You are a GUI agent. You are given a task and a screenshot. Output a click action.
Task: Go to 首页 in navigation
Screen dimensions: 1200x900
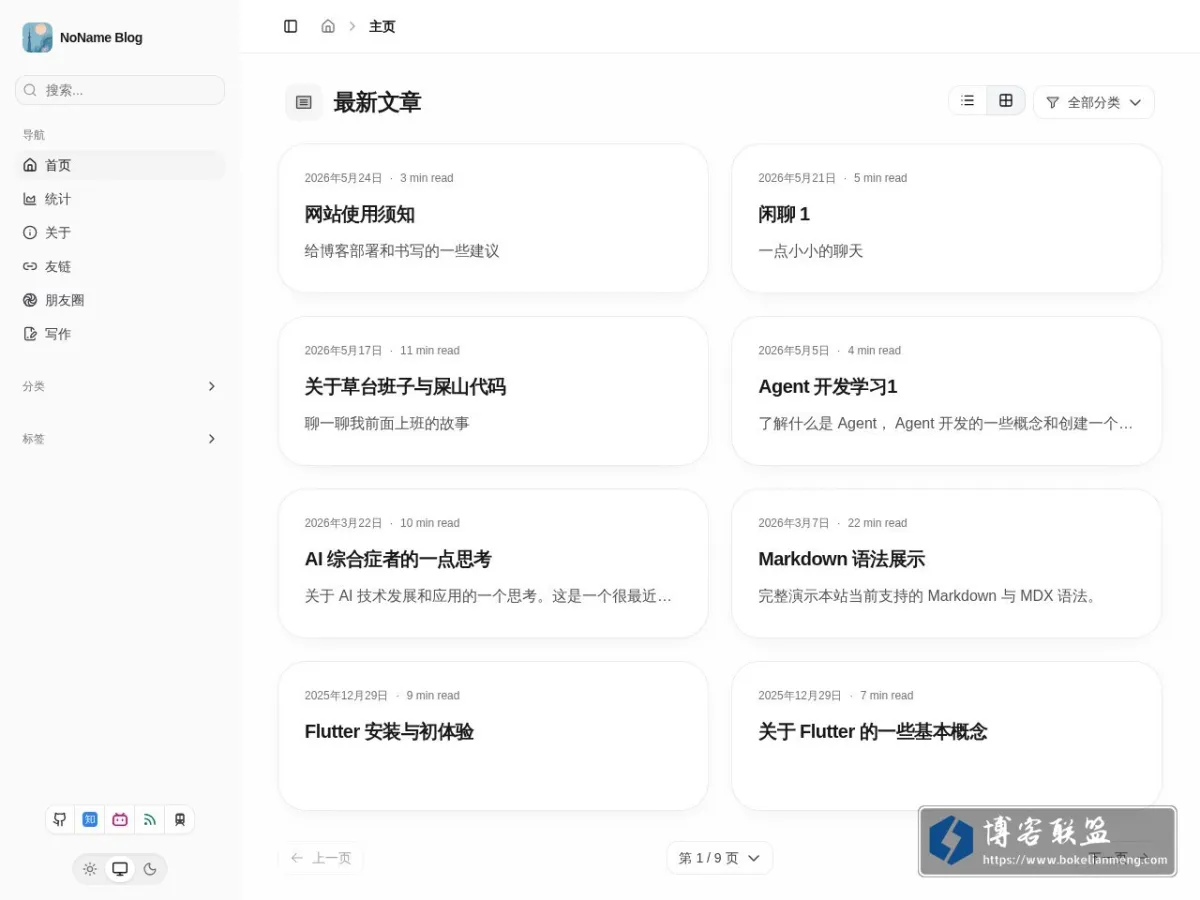pyautogui.click(x=120, y=165)
